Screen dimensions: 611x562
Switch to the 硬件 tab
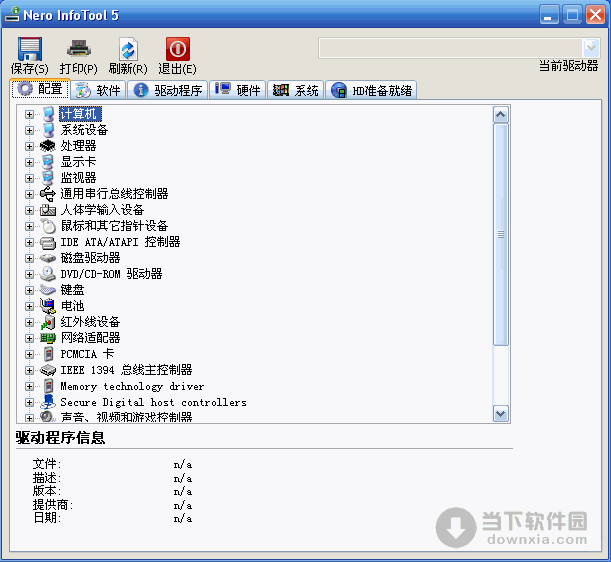[x=237, y=90]
